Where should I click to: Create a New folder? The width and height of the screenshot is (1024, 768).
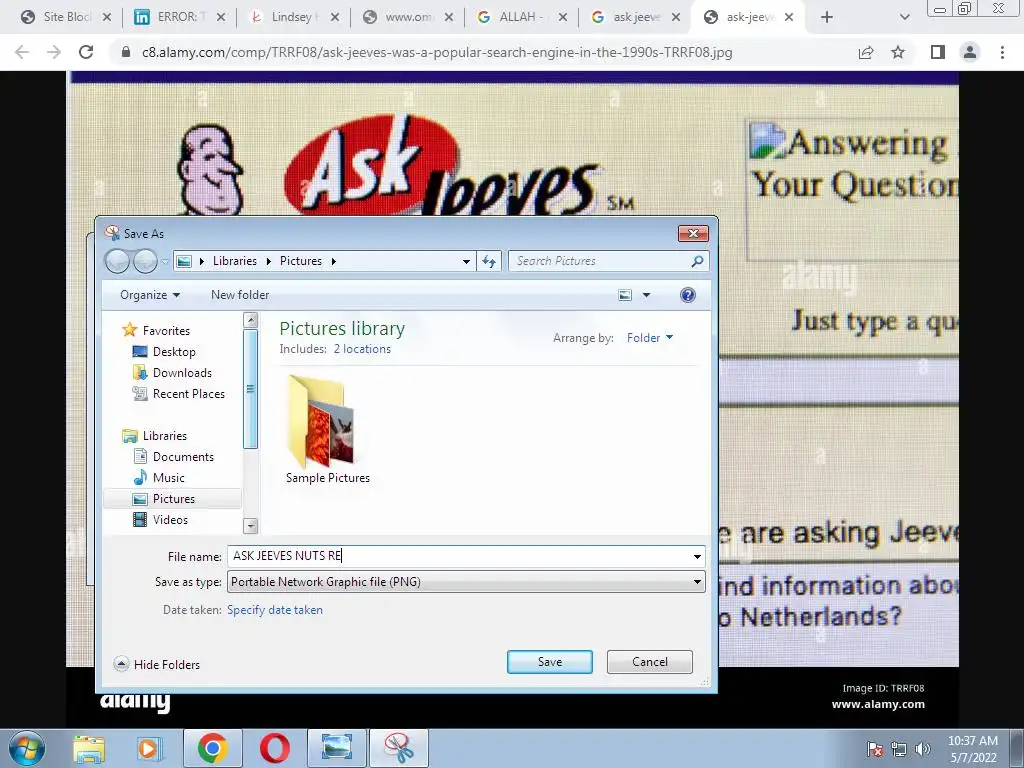click(x=240, y=295)
